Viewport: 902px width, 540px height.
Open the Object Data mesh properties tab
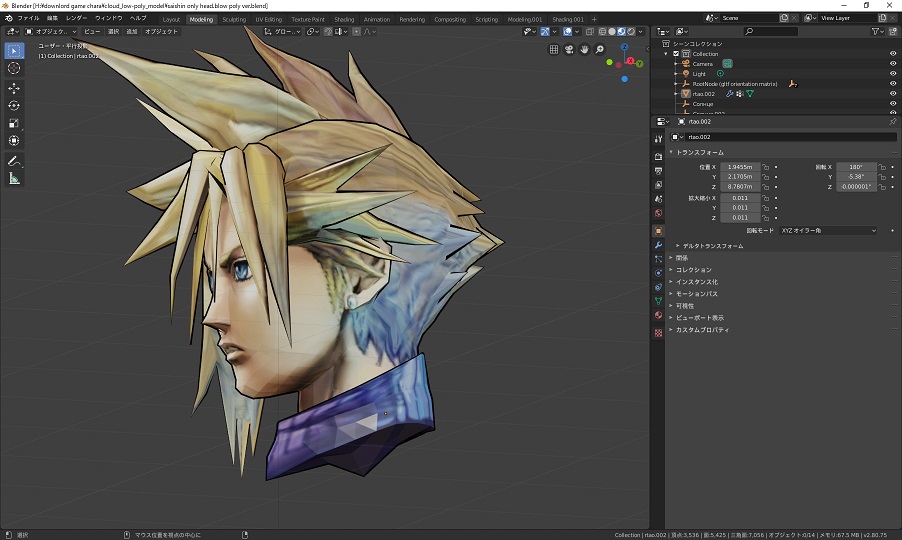click(658, 301)
